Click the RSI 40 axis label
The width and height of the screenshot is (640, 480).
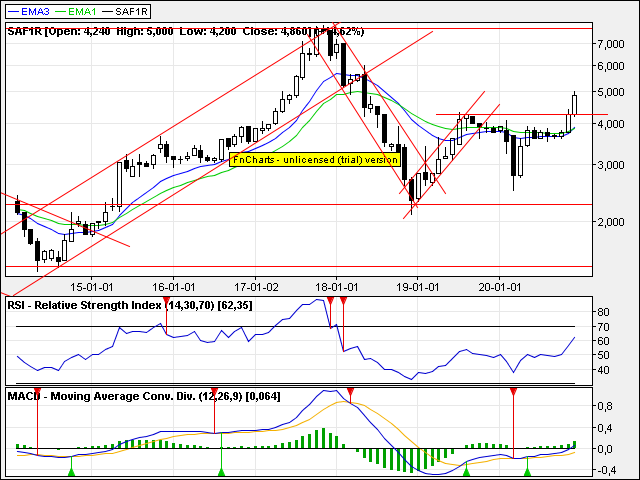point(603,370)
